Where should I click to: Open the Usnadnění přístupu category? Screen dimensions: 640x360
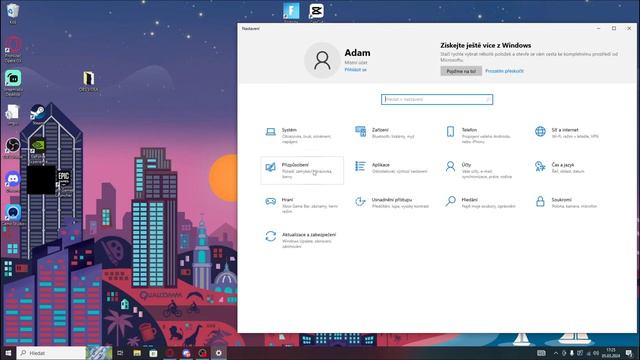392,206
